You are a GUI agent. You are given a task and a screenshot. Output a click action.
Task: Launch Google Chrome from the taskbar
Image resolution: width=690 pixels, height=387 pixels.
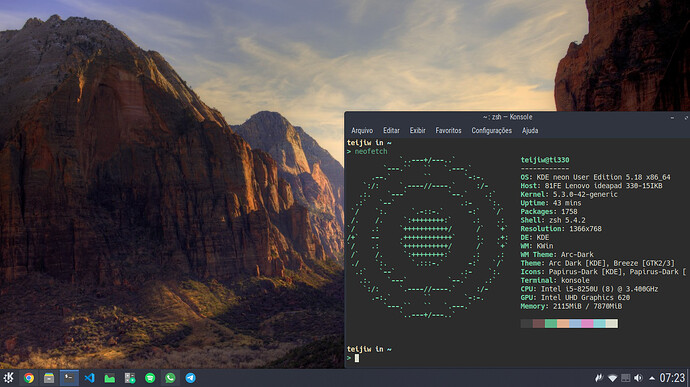point(29,378)
